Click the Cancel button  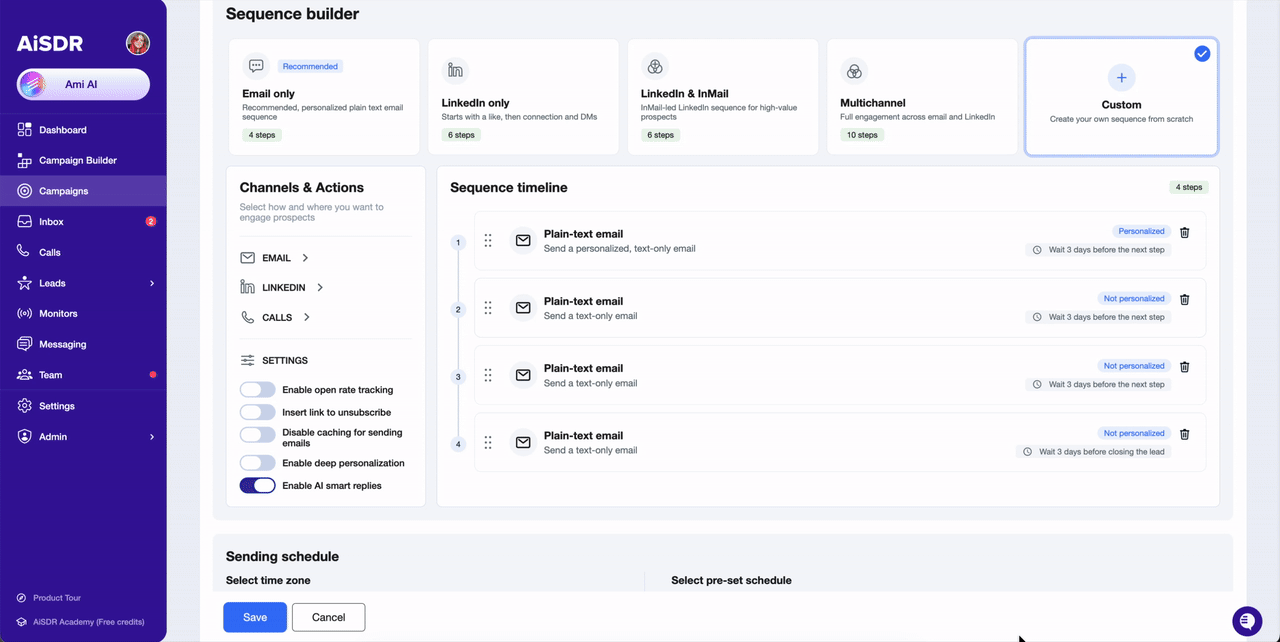point(328,617)
